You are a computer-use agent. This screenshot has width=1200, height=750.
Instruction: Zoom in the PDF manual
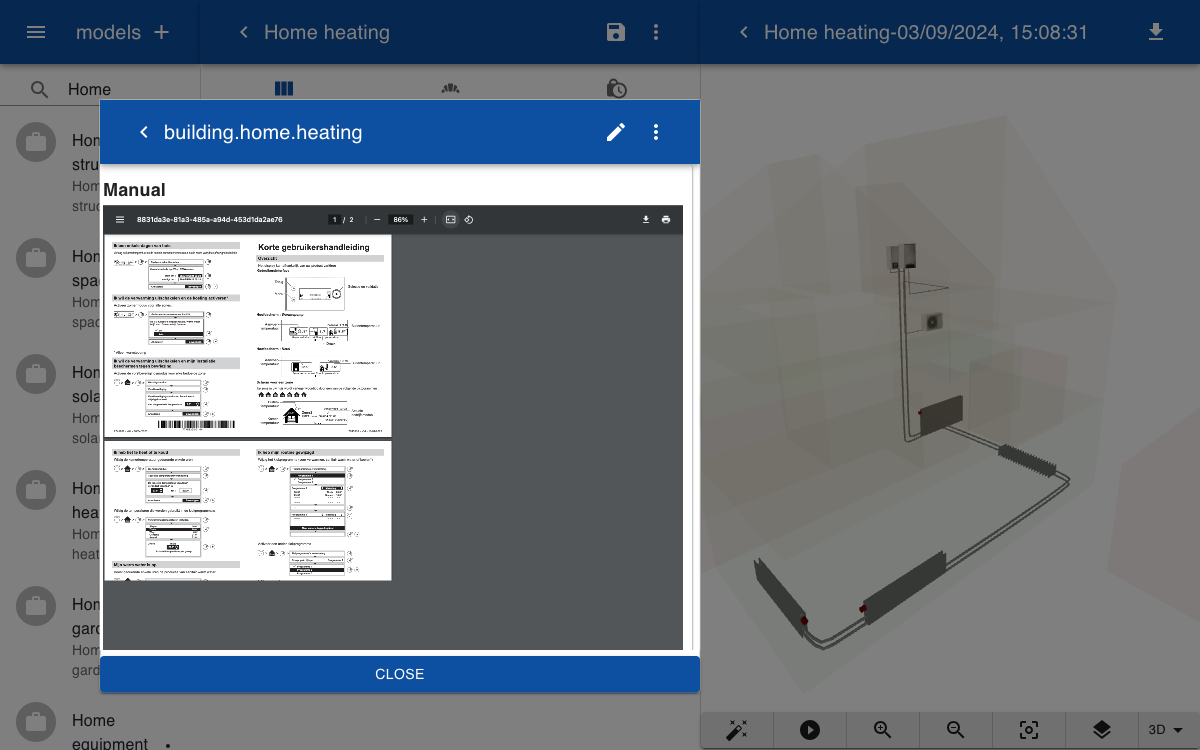(x=424, y=219)
